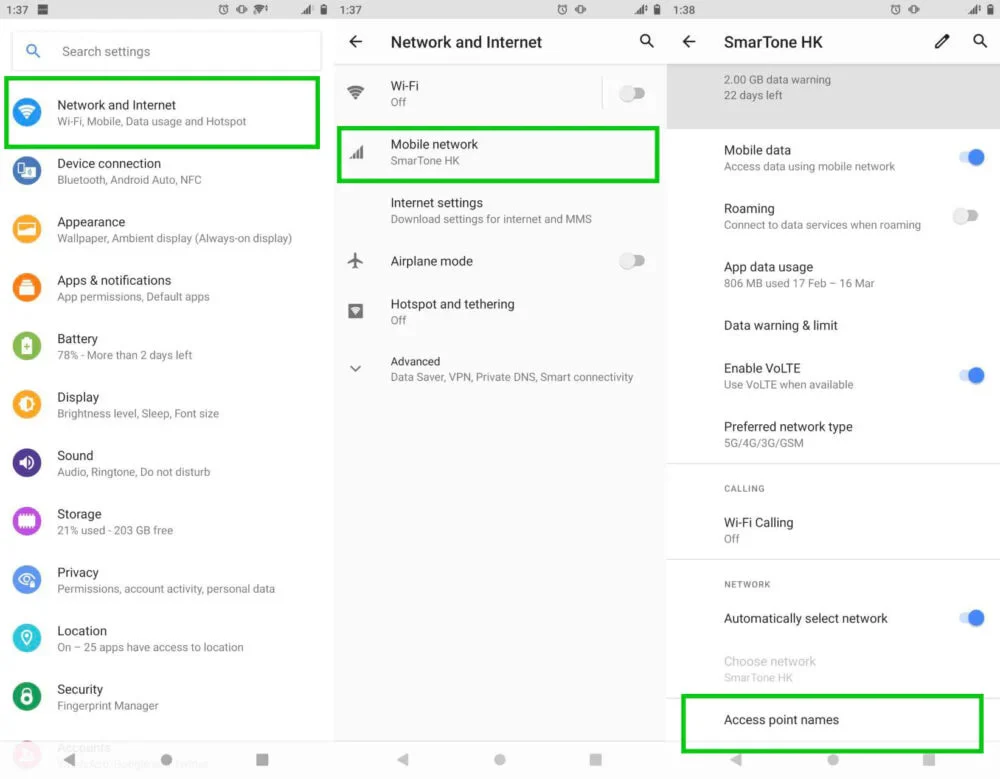1000x779 pixels.
Task: Tap the search icon in Network and Internet header
Action: tap(647, 42)
